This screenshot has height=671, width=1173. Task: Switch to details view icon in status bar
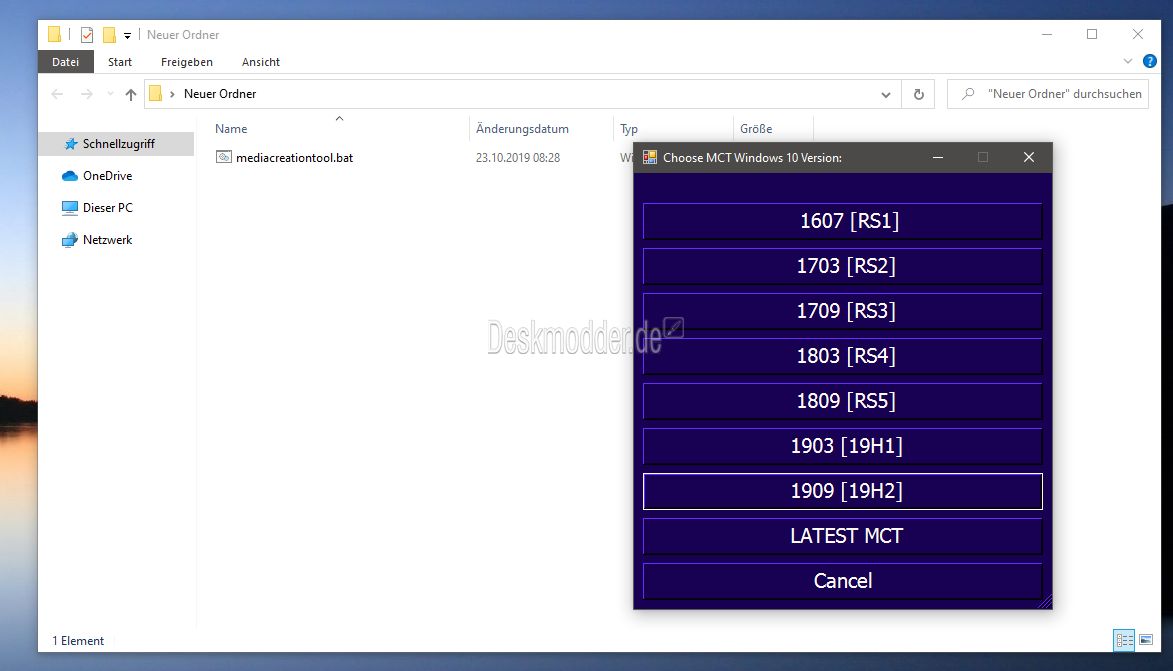click(x=1124, y=640)
